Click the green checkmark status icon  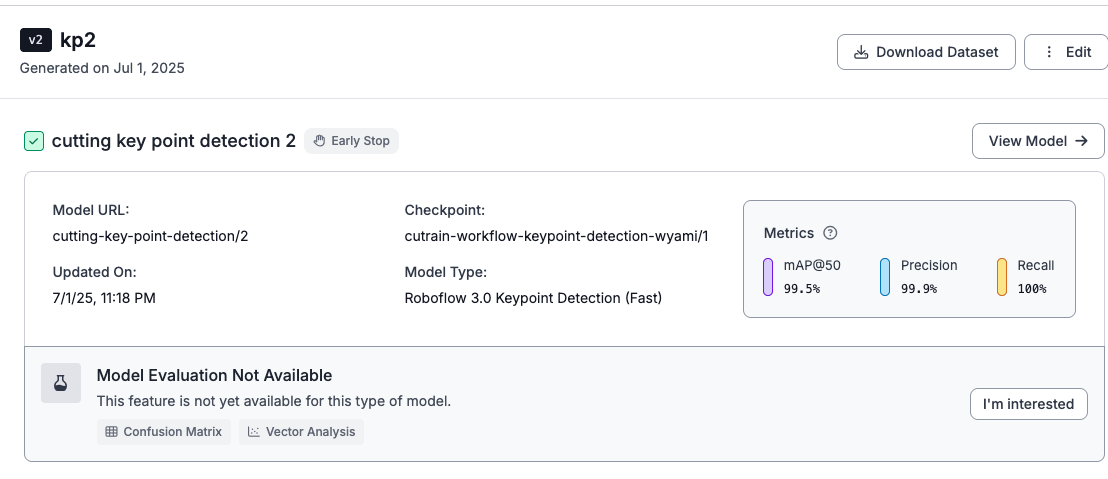click(34, 141)
